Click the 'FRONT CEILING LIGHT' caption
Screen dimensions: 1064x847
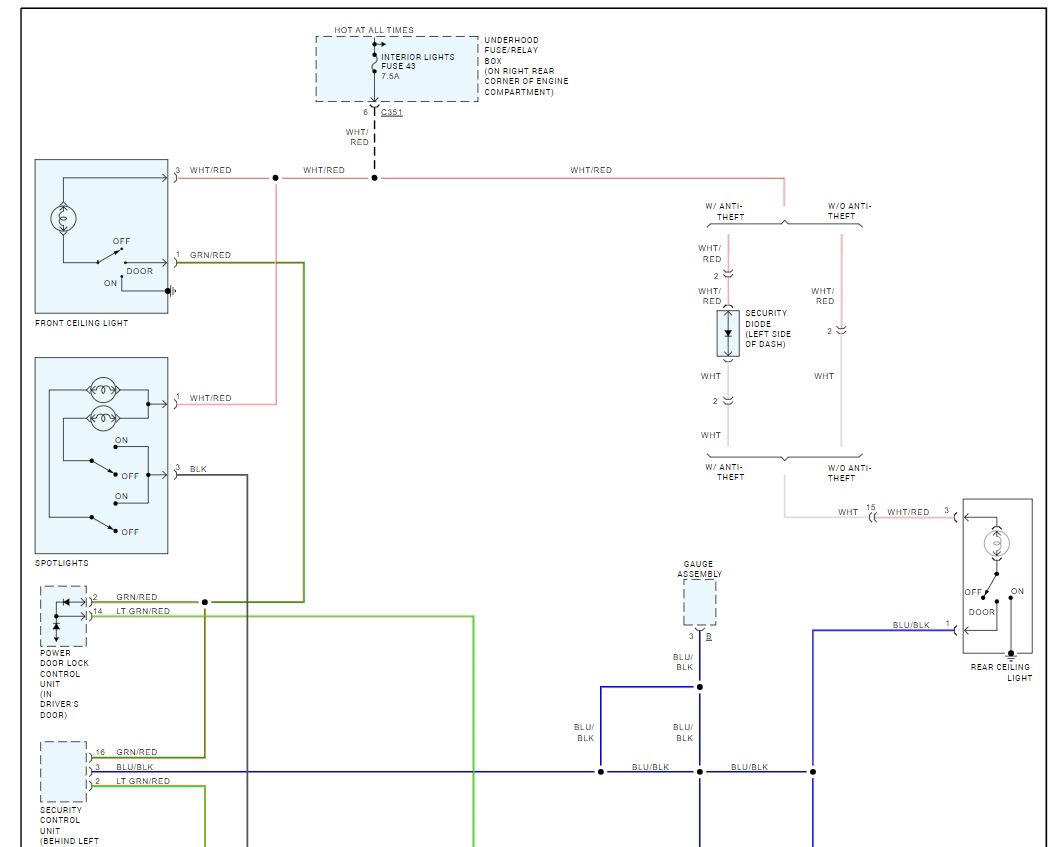[x=81, y=323]
